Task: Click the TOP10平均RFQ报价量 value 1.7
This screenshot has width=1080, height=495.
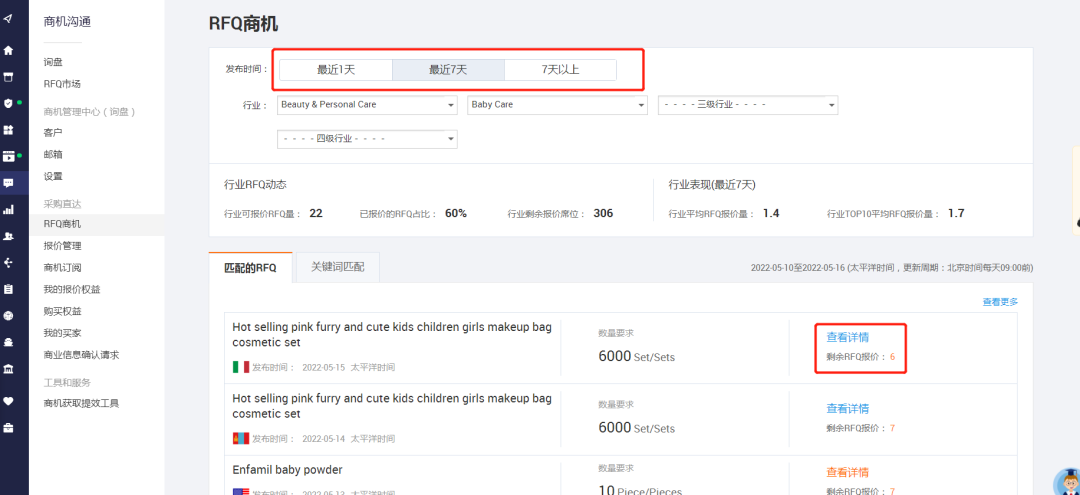Action: tap(956, 213)
